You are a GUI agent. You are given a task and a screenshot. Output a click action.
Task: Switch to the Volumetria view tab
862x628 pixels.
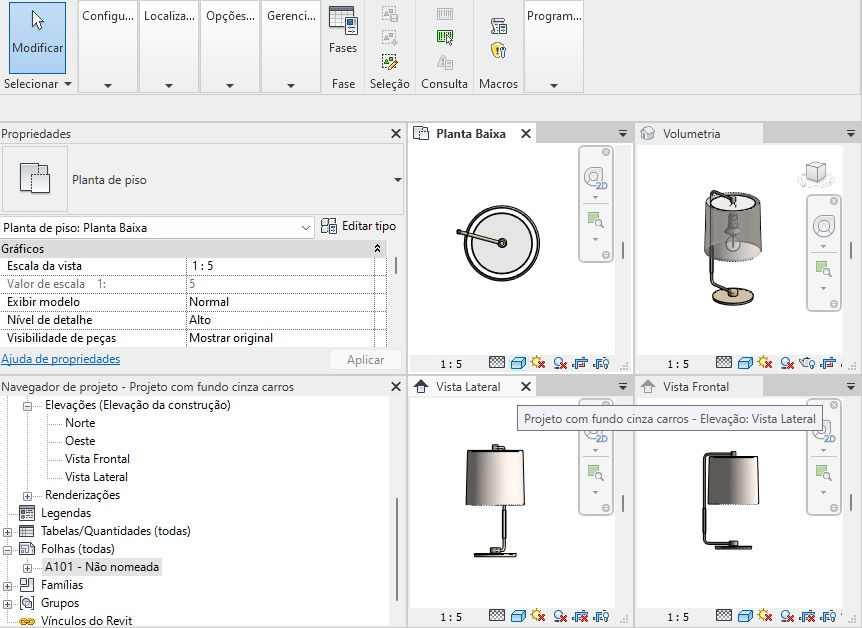[x=691, y=134]
